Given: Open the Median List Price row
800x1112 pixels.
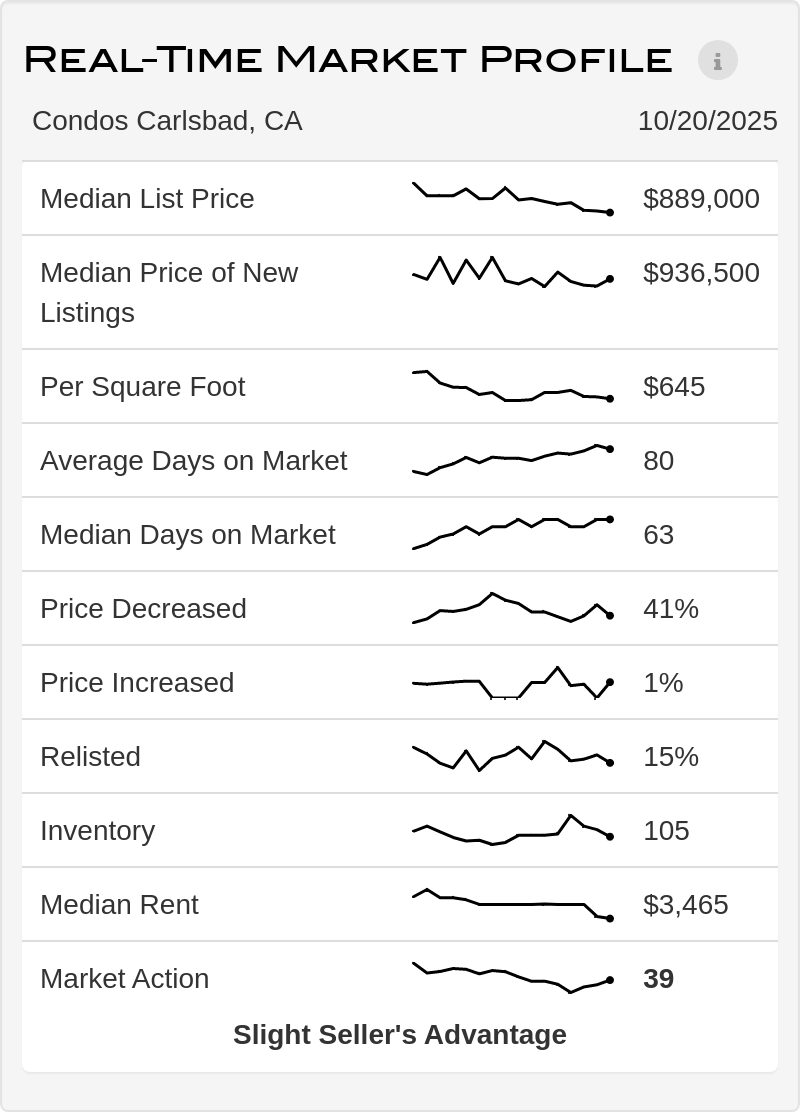Looking at the screenshot, I should 147,199.
